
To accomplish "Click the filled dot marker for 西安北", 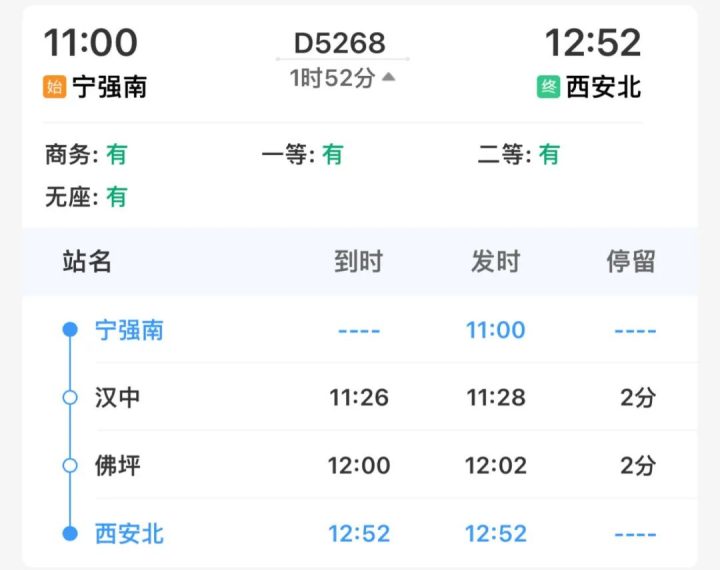I will 70,533.
